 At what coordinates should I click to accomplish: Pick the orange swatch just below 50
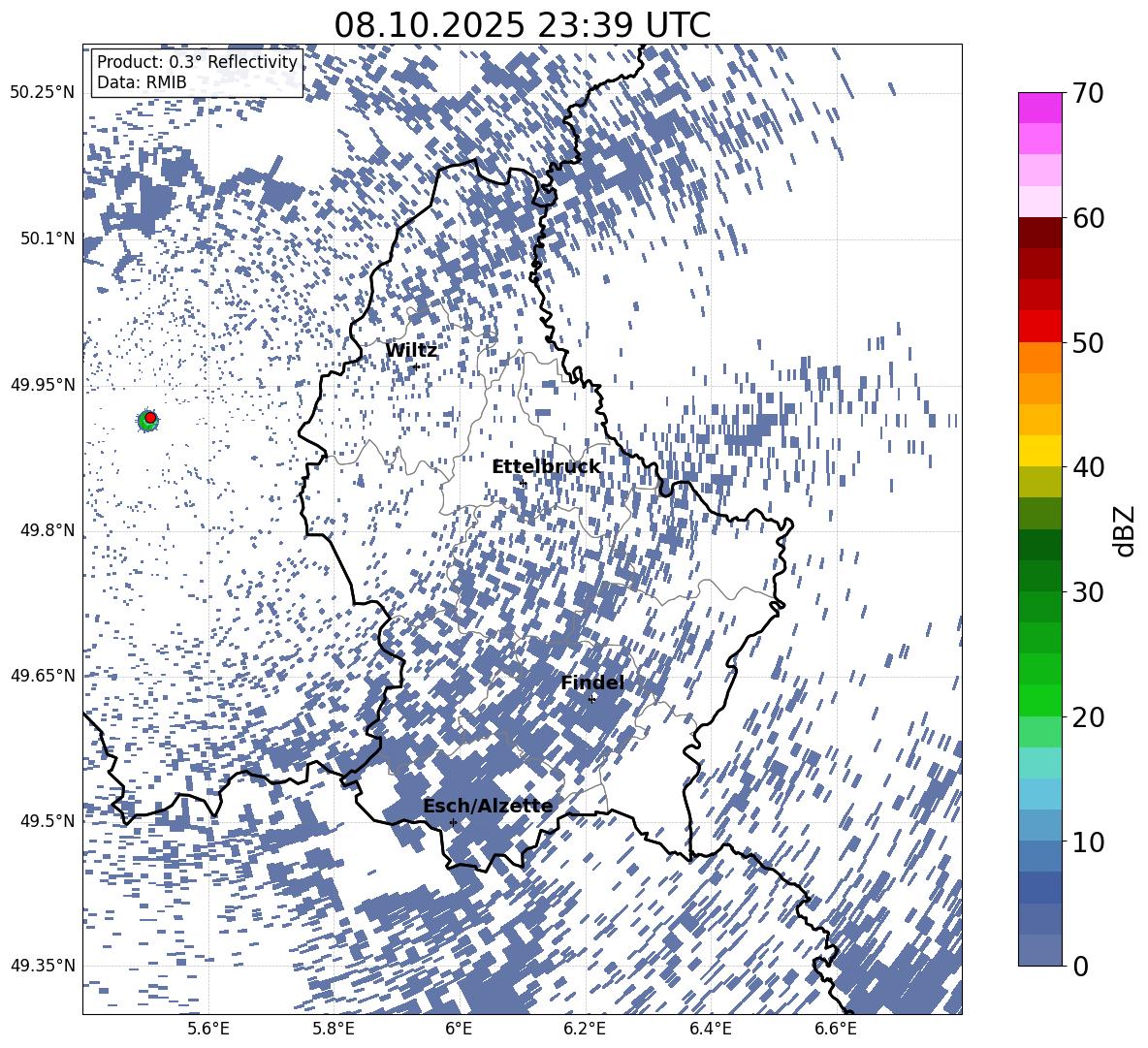tap(1039, 358)
